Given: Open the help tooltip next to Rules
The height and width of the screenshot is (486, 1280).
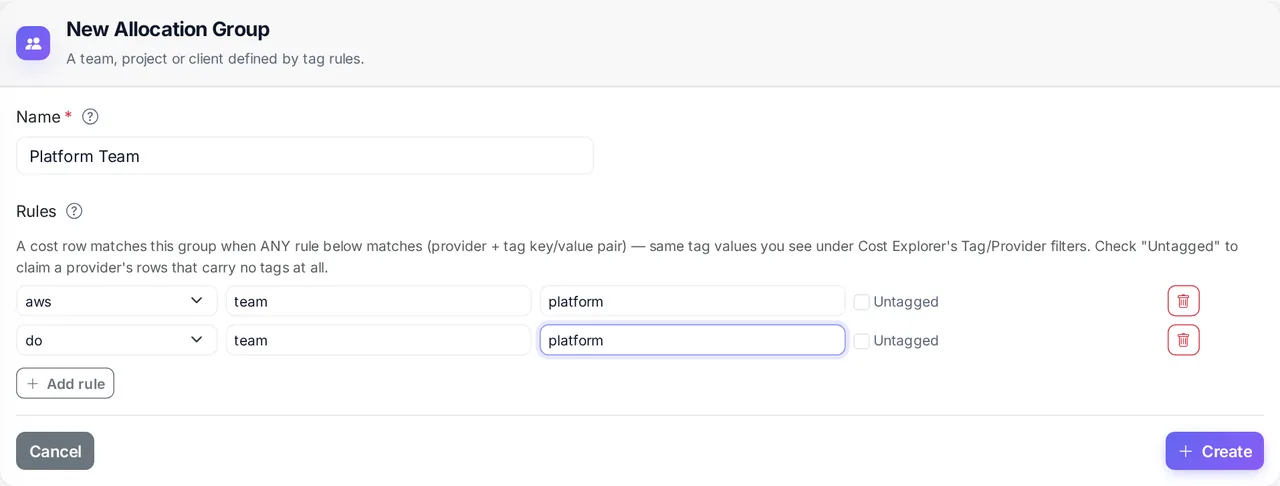Looking at the screenshot, I should (74, 211).
